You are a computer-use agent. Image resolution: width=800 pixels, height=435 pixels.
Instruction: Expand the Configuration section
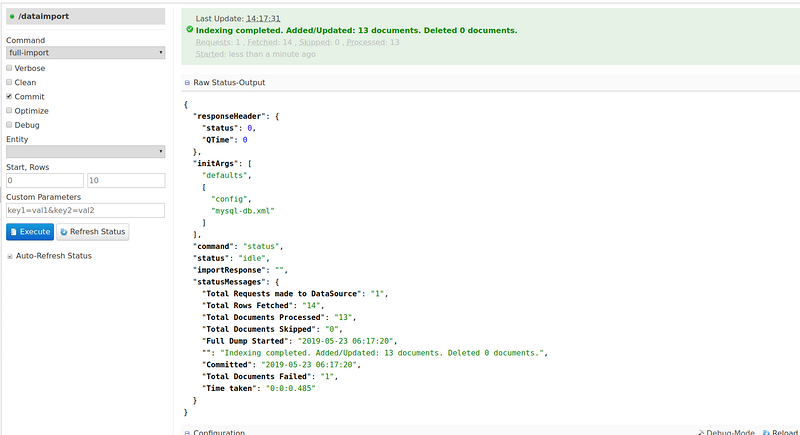[x=186, y=432]
